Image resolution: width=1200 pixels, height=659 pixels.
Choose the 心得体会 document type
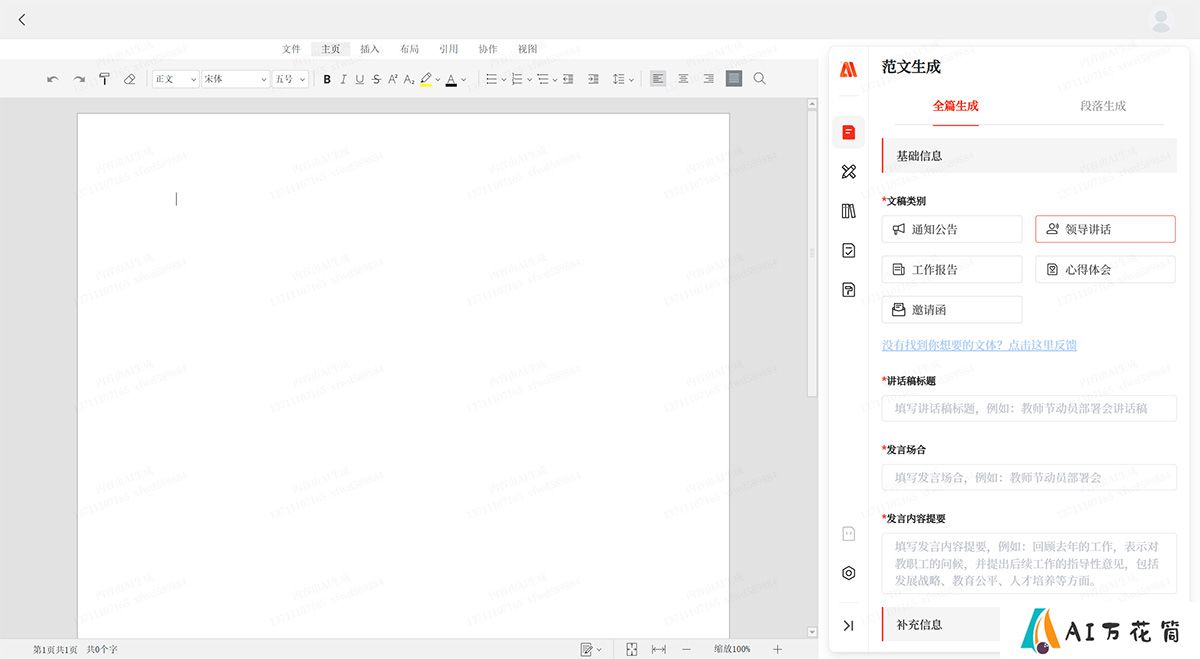(1105, 269)
